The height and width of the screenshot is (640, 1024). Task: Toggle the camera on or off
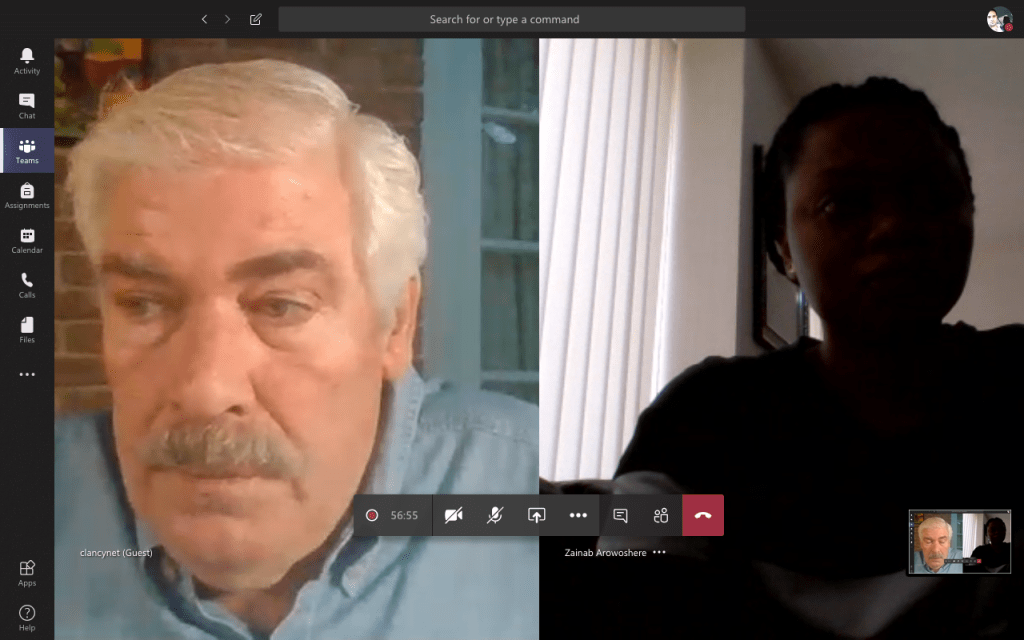tap(454, 515)
